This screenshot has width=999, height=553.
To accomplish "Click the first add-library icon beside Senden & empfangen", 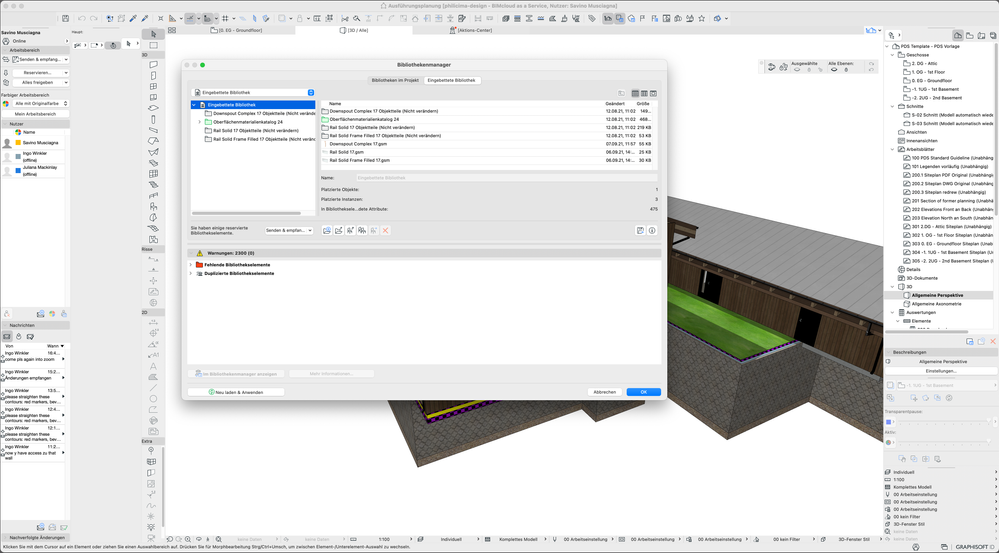I will [x=326, y=230].
